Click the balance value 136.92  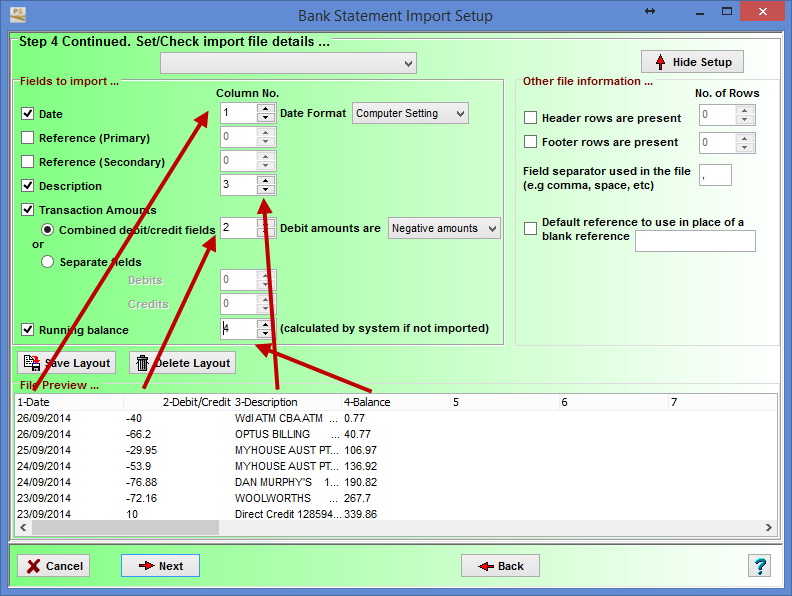360,466
